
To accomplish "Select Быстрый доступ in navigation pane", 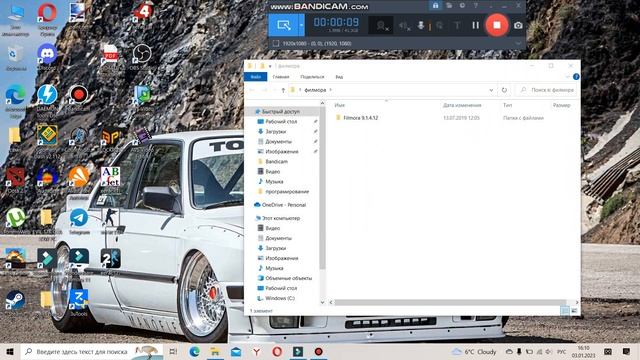I will point(280,111).
